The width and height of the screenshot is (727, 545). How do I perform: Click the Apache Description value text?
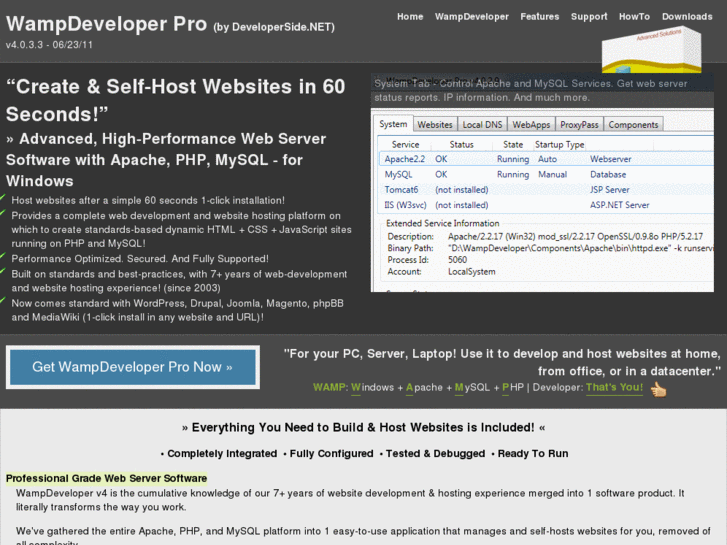coord(575,237)
